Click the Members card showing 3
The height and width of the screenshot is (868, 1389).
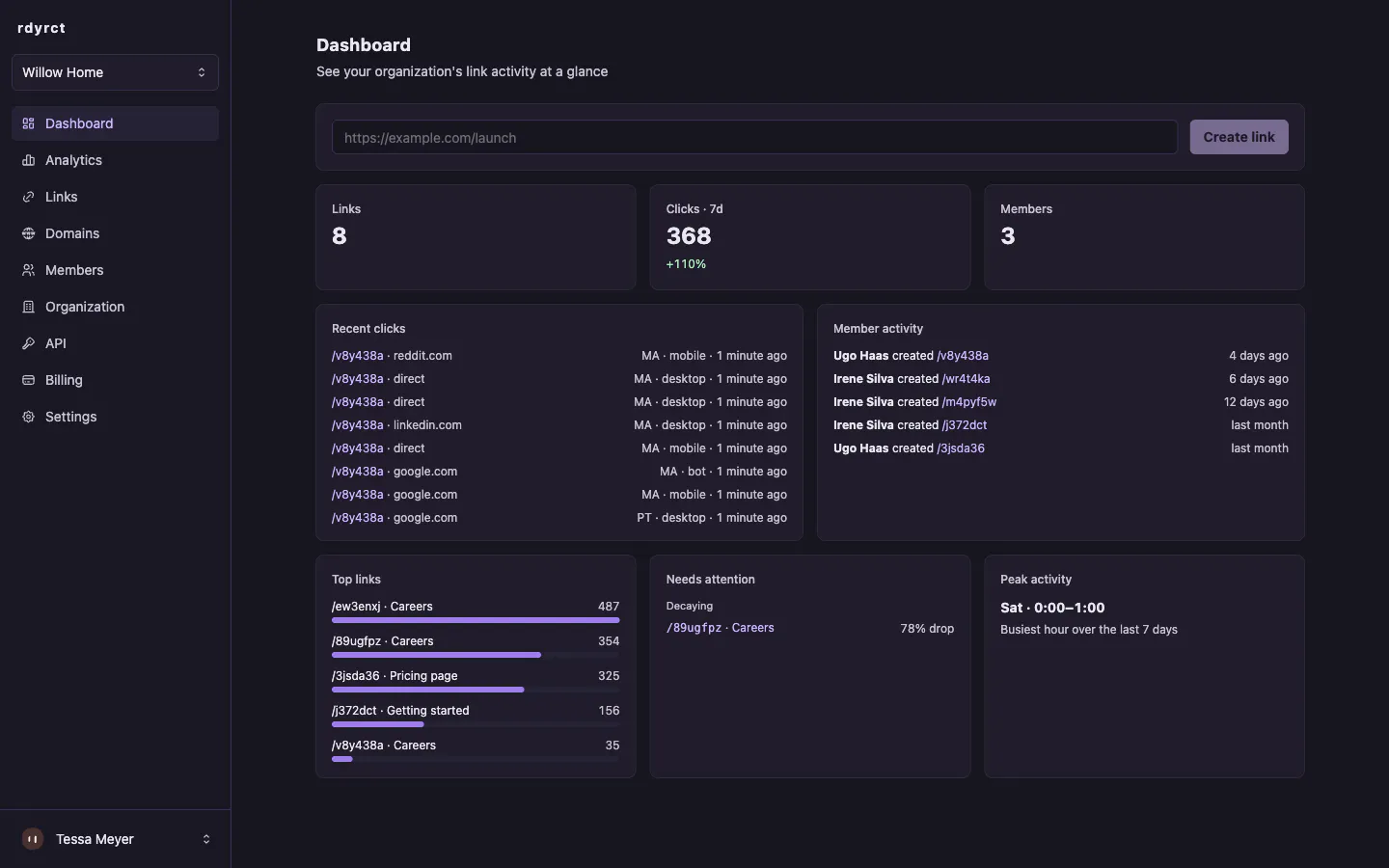[x=1144, y=237]
